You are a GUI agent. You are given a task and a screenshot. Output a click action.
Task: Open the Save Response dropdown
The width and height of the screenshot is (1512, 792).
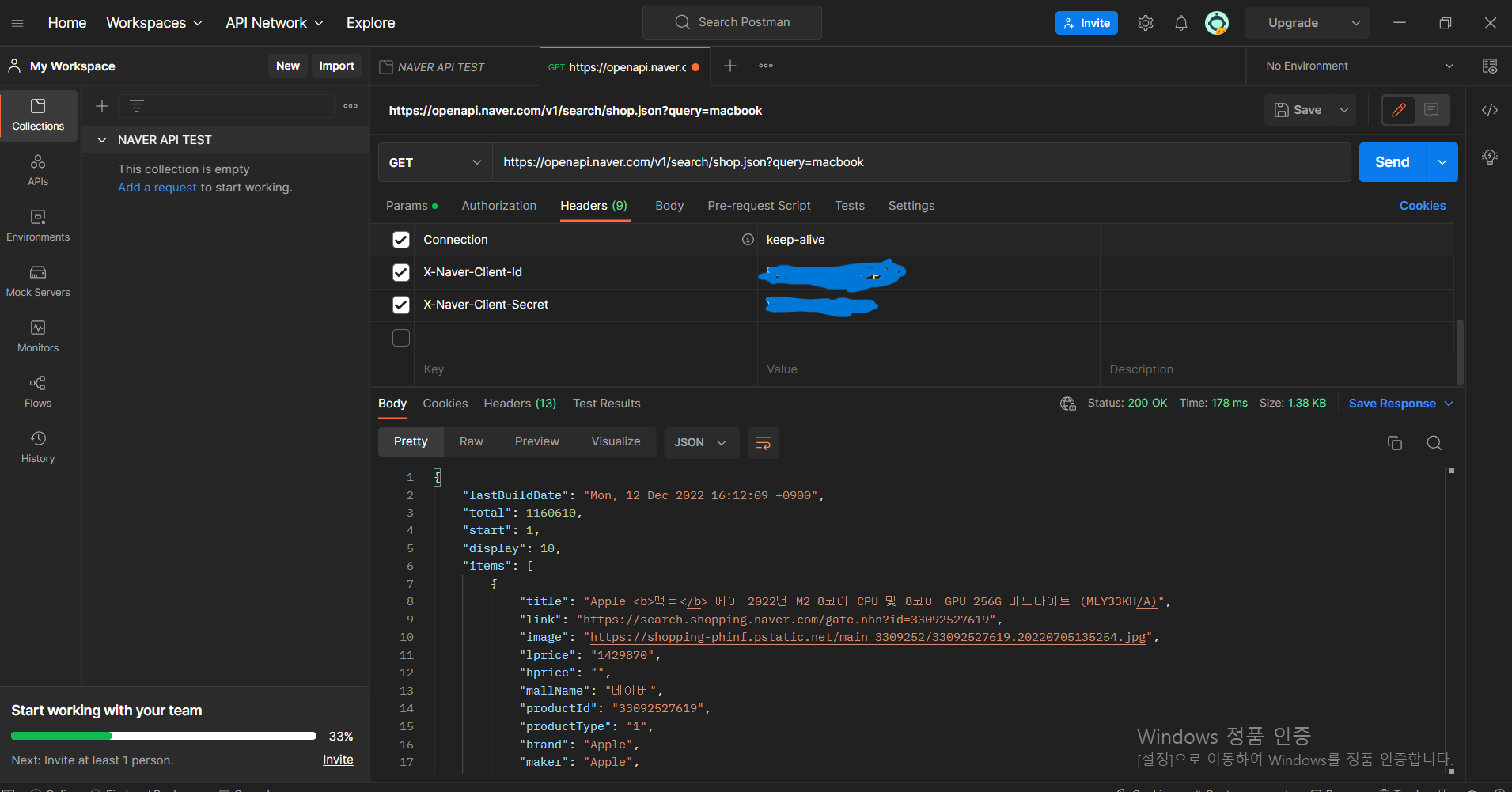tap(1400, 404)
